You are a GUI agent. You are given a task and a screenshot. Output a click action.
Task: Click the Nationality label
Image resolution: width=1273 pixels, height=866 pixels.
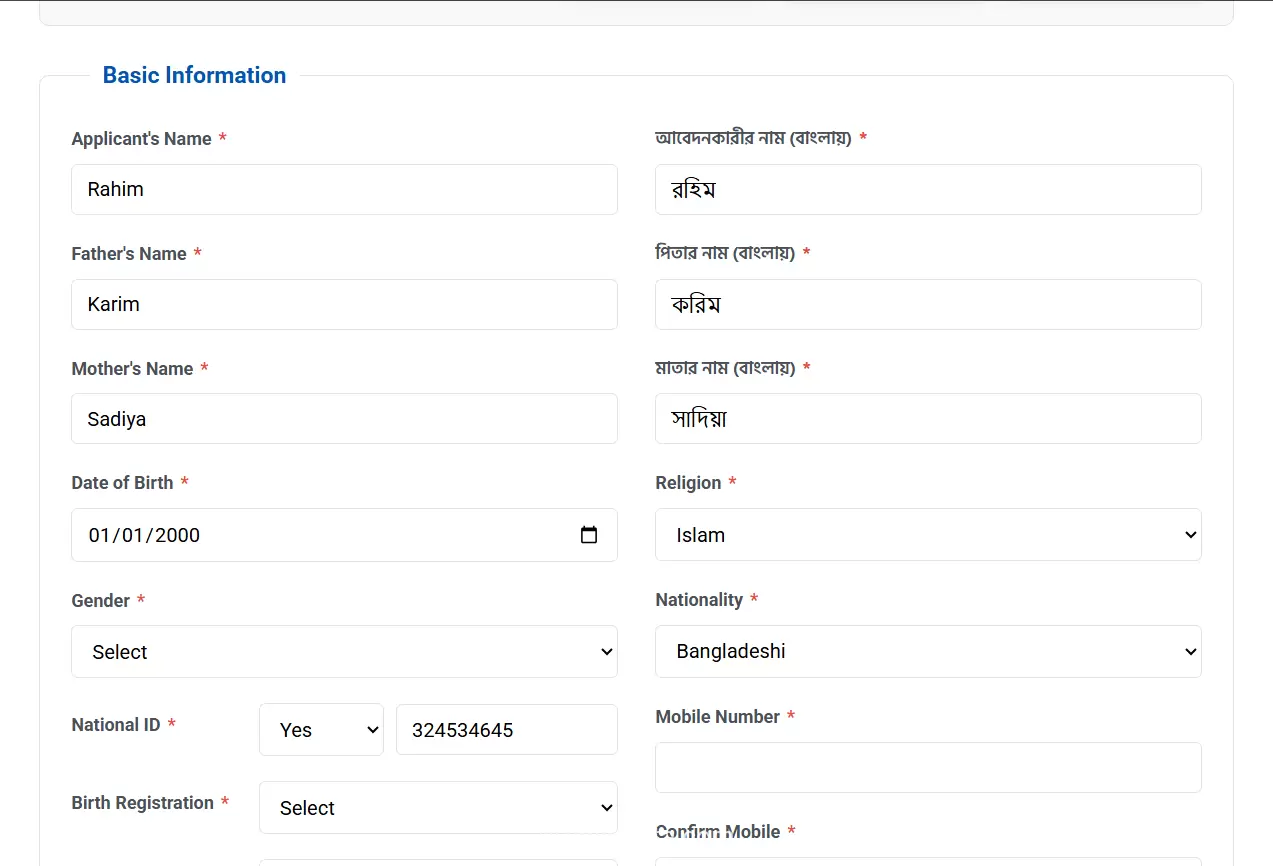pos(699,600)
